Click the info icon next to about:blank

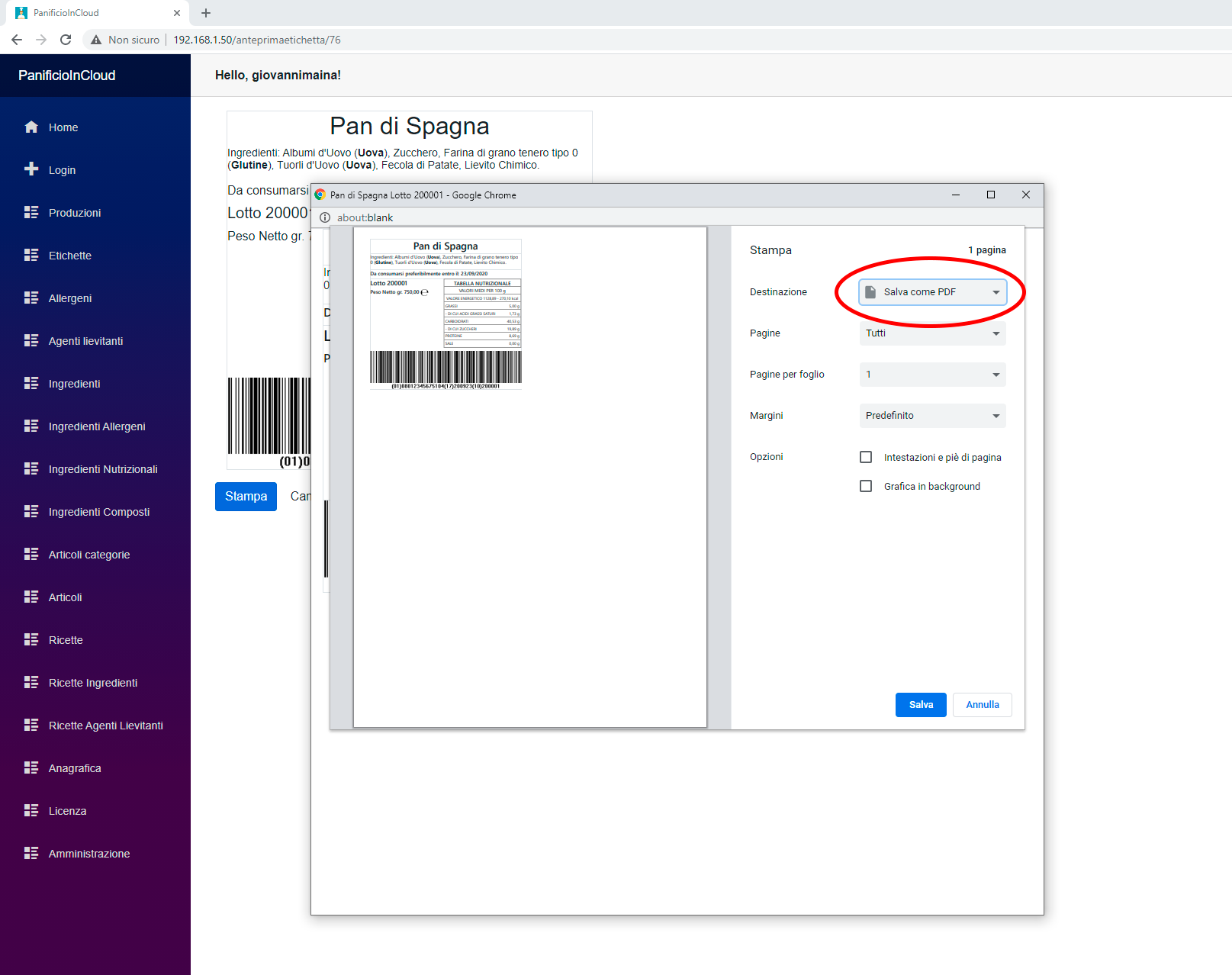click(325, 217)
